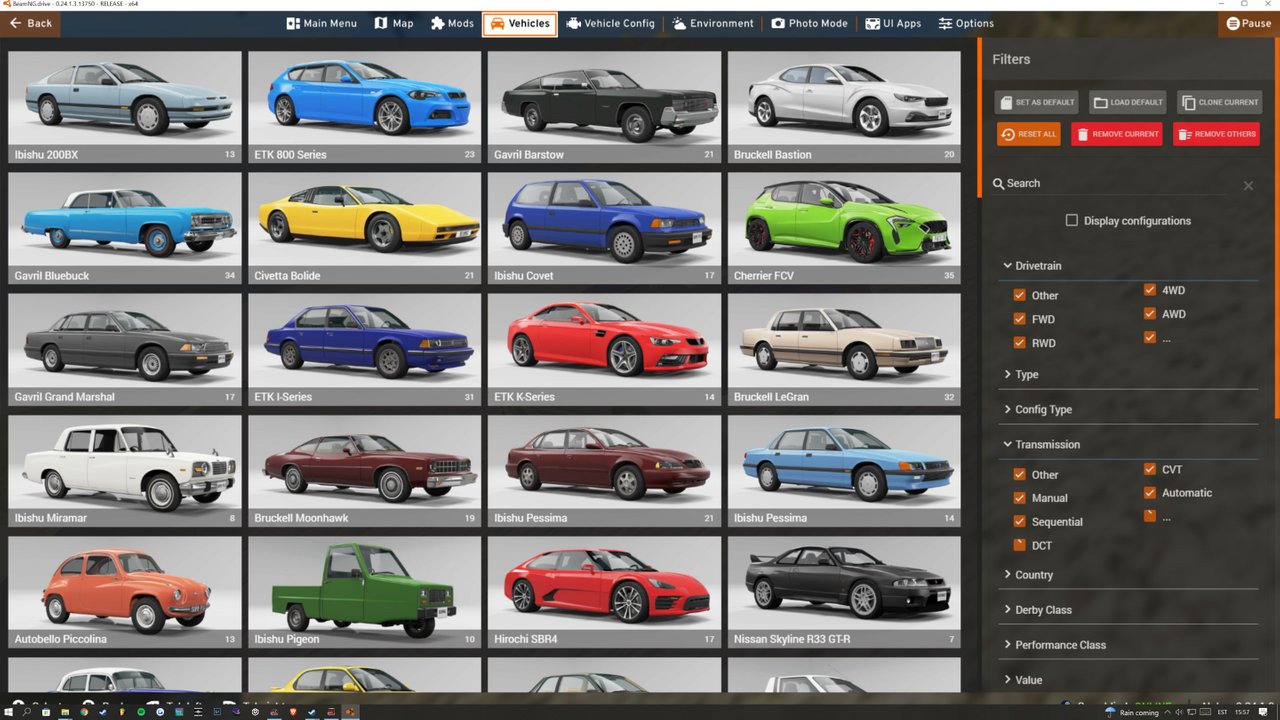Open the Mods tab

[x=452, y=23]
